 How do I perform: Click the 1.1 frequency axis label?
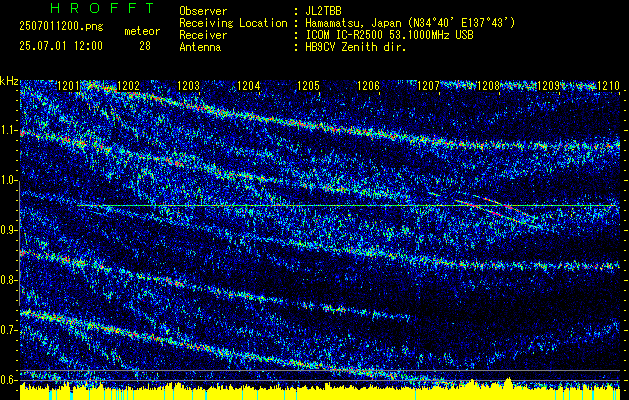pos(9,131)
